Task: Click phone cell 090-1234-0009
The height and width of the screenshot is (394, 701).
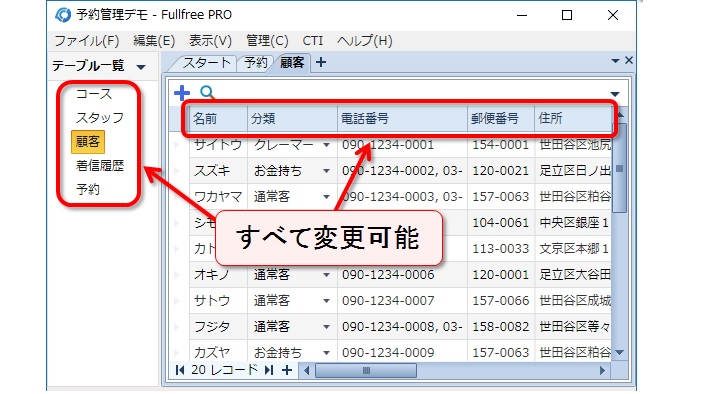Action: (402, 352)
